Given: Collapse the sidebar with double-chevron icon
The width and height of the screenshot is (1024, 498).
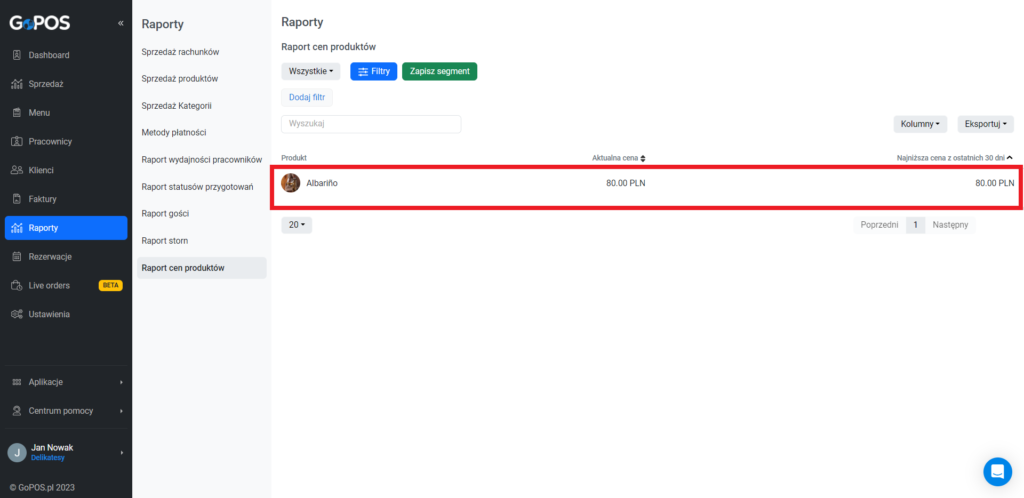Looking at the screenshot, I should (120, 23).
